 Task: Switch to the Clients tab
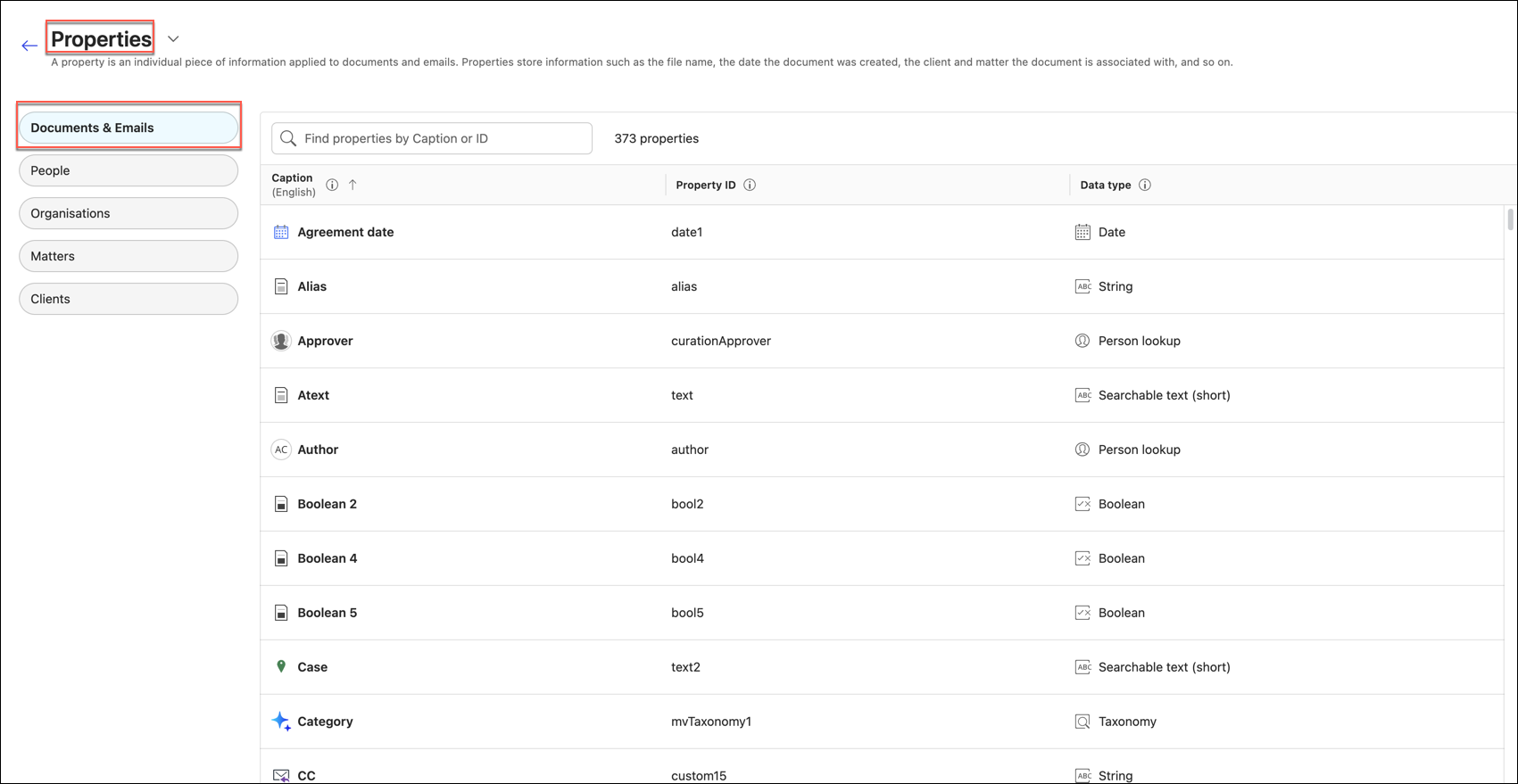pyautogui.click(x=129, y=299)
